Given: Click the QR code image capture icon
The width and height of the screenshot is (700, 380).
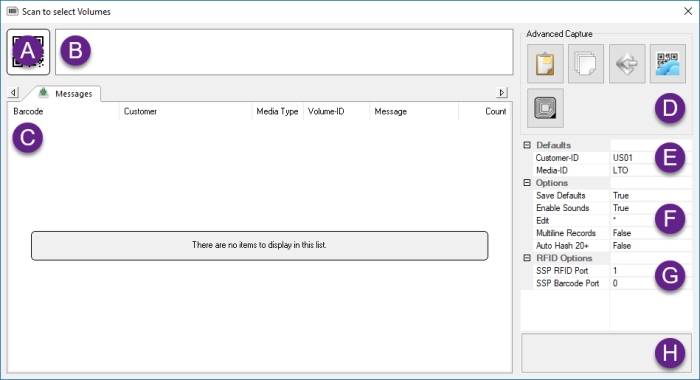Looking at the screenshot, I should pyautogui.click(x=667, y=64).
